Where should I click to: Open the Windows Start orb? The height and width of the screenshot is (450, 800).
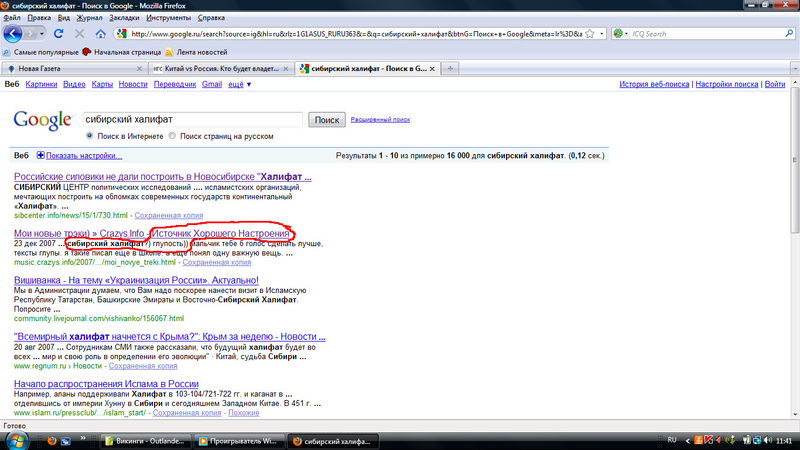tap(16, 441)
